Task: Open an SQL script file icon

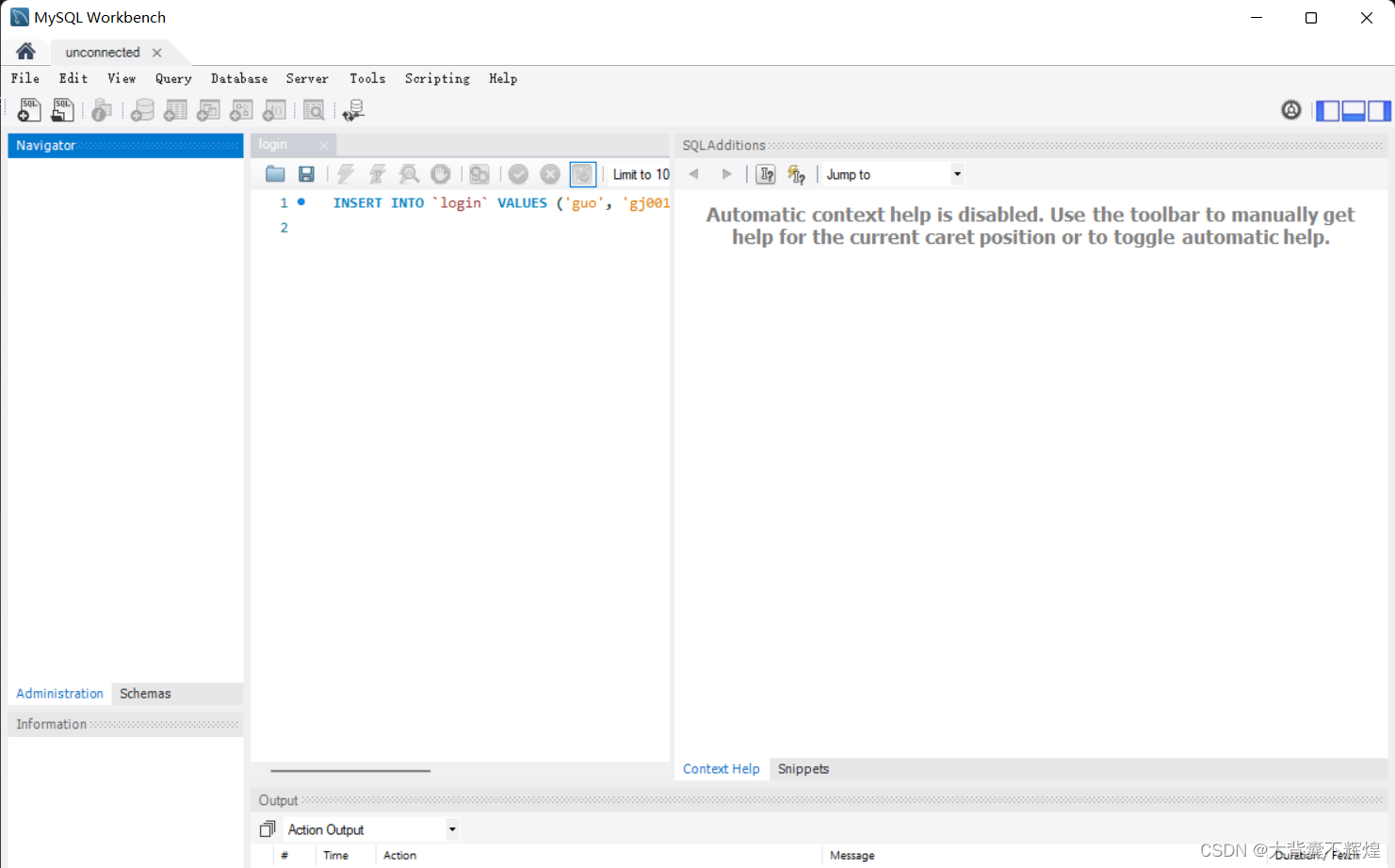Action: [x=62, y=110]
